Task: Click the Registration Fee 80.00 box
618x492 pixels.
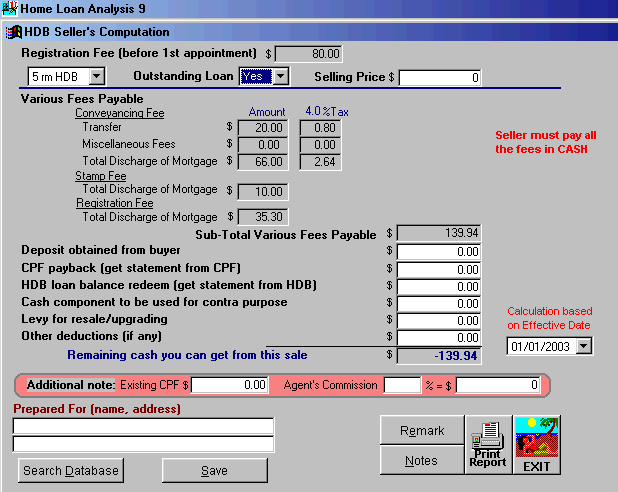Action: (309, 54)
